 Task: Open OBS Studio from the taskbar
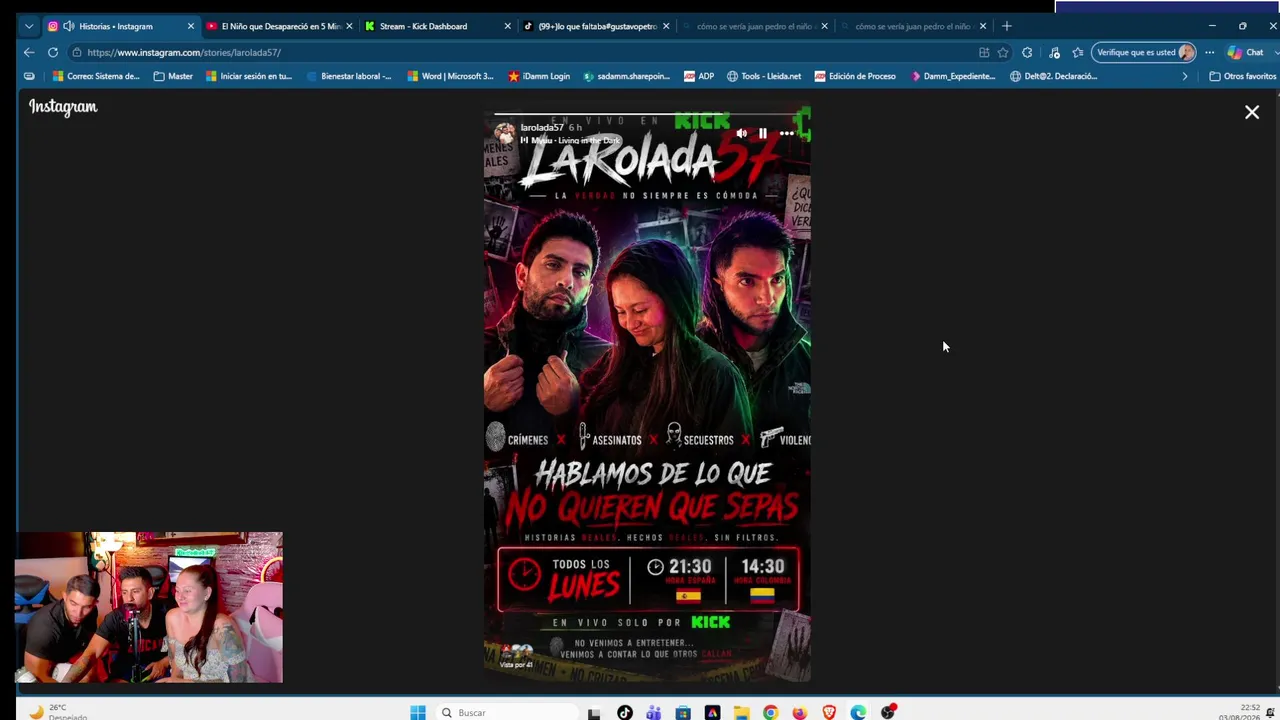(x=888, y=713)
